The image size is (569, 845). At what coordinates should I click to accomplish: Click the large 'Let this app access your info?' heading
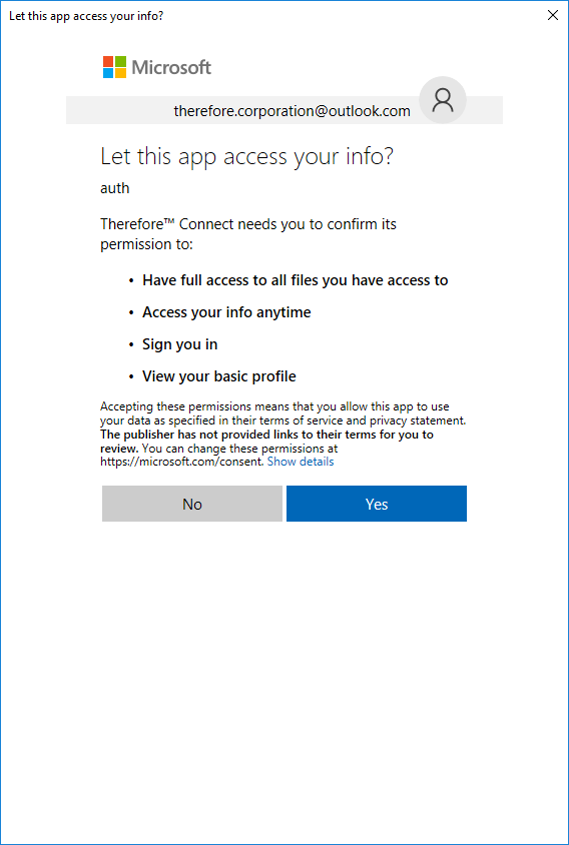[247, 157]
